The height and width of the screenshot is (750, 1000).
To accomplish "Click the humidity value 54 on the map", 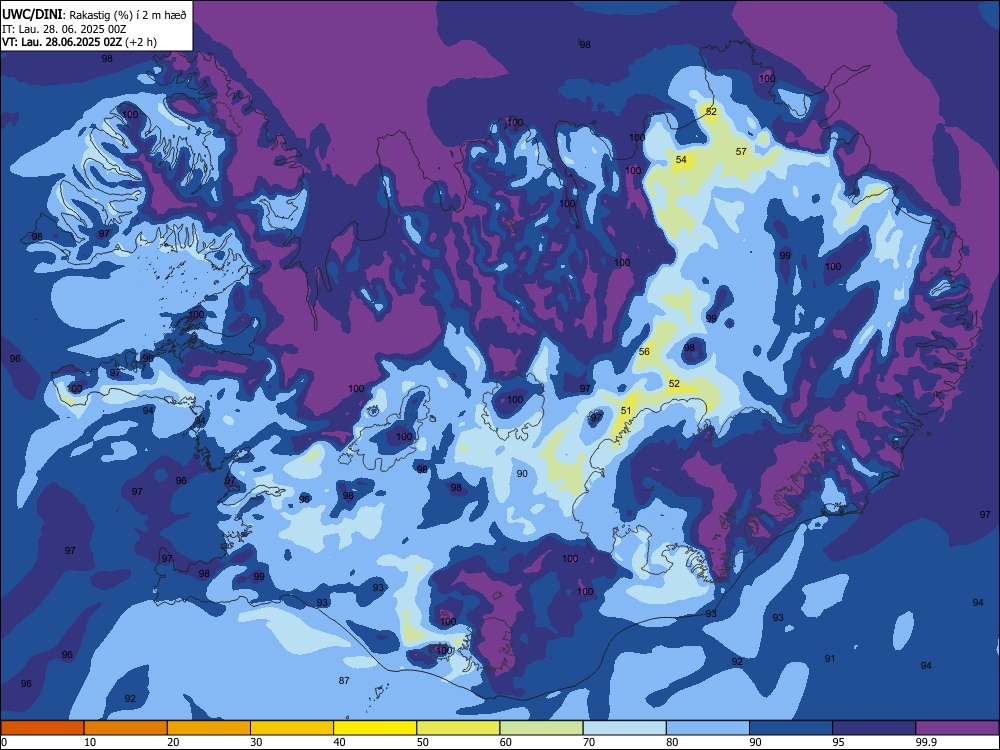I will pos(681,159).
